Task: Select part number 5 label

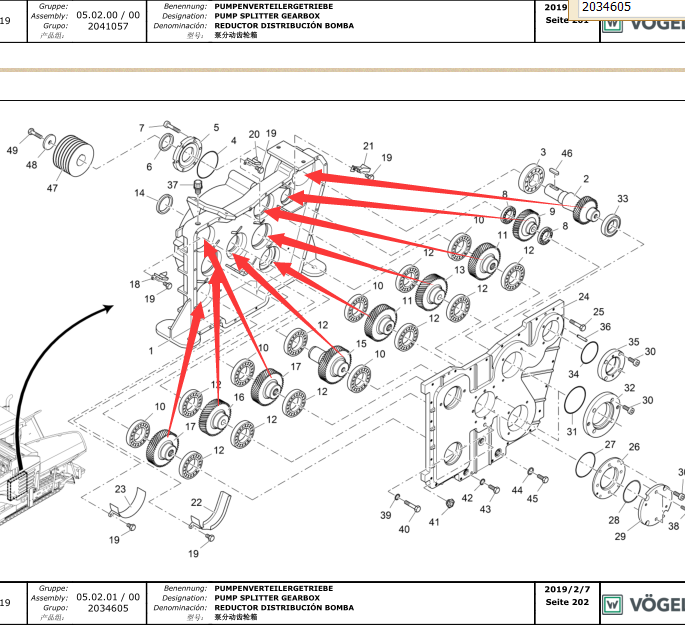Action: 216,128
